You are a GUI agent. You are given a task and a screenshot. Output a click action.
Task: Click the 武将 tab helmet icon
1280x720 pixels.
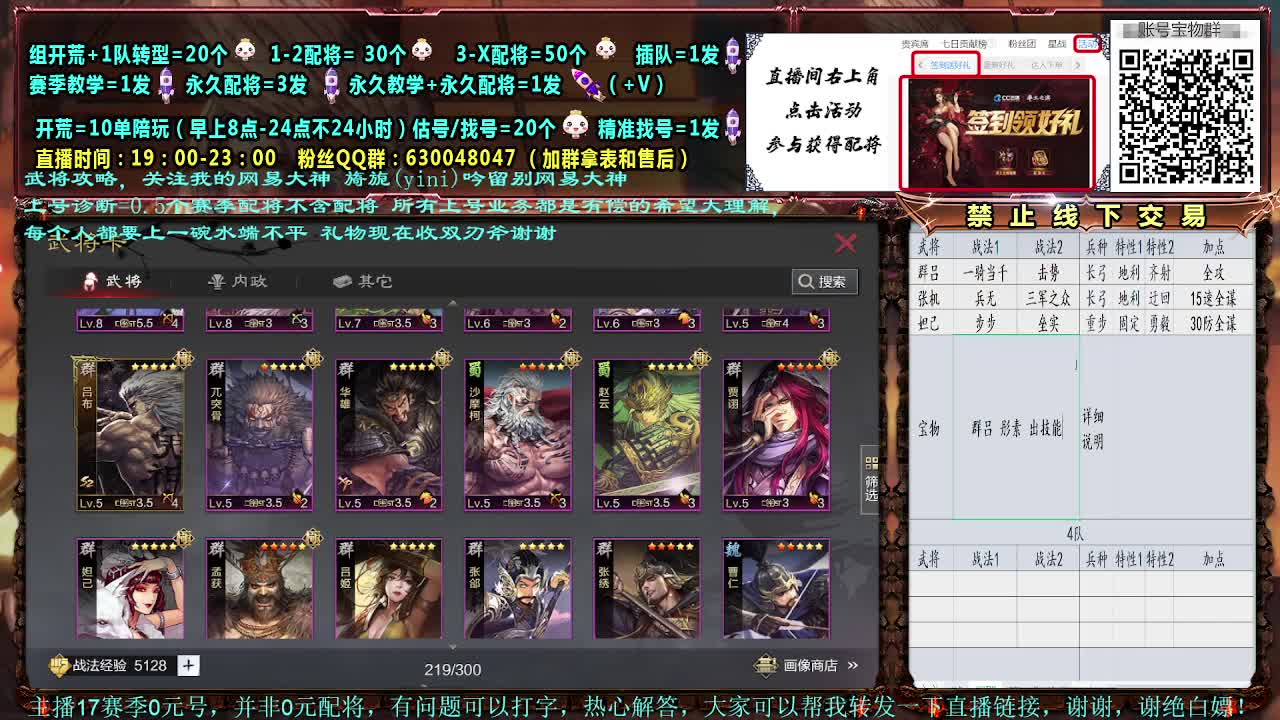(x=91, y=281)
